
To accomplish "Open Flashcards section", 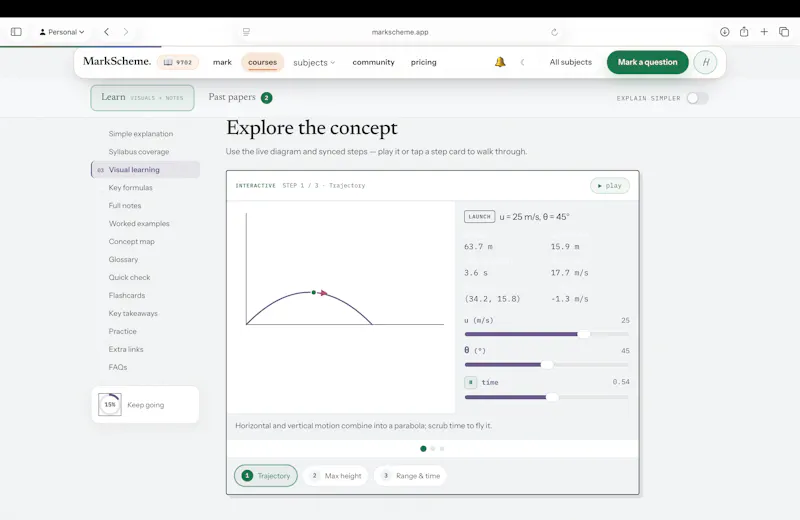I will click(x=127, y=295).
